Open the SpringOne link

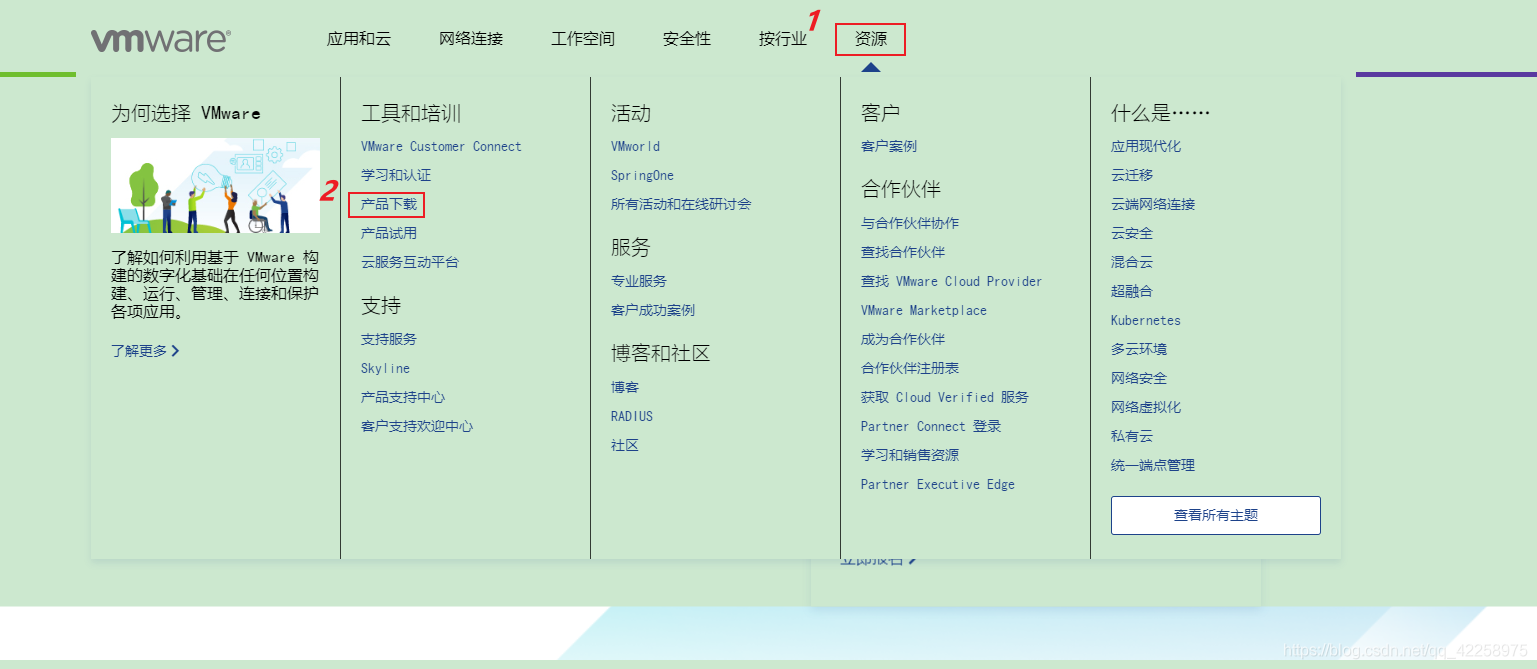(642, 175)
